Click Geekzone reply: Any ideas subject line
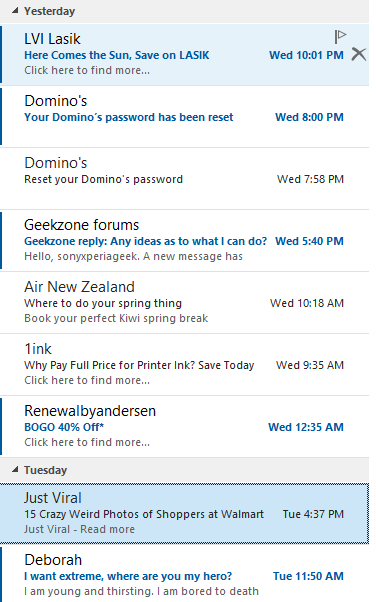 pos(145,241)
